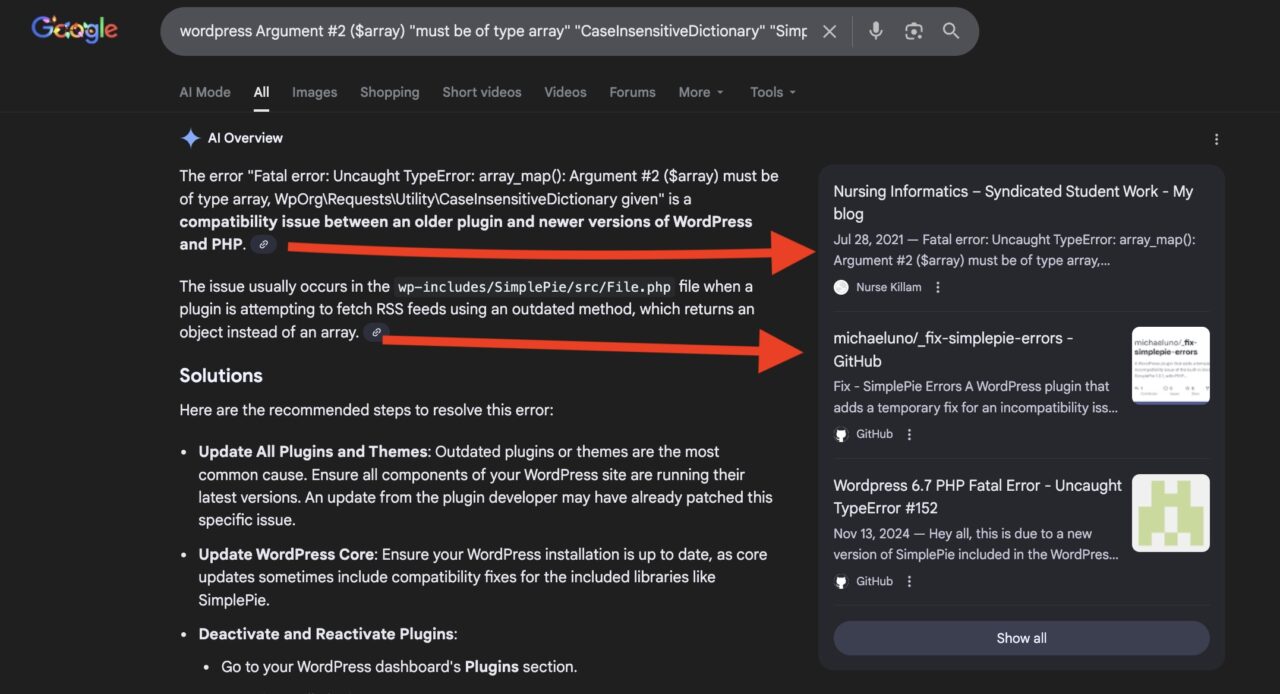1280x694 pixels.
Task: Clear the search box with X icon
Action: (829, 31)
